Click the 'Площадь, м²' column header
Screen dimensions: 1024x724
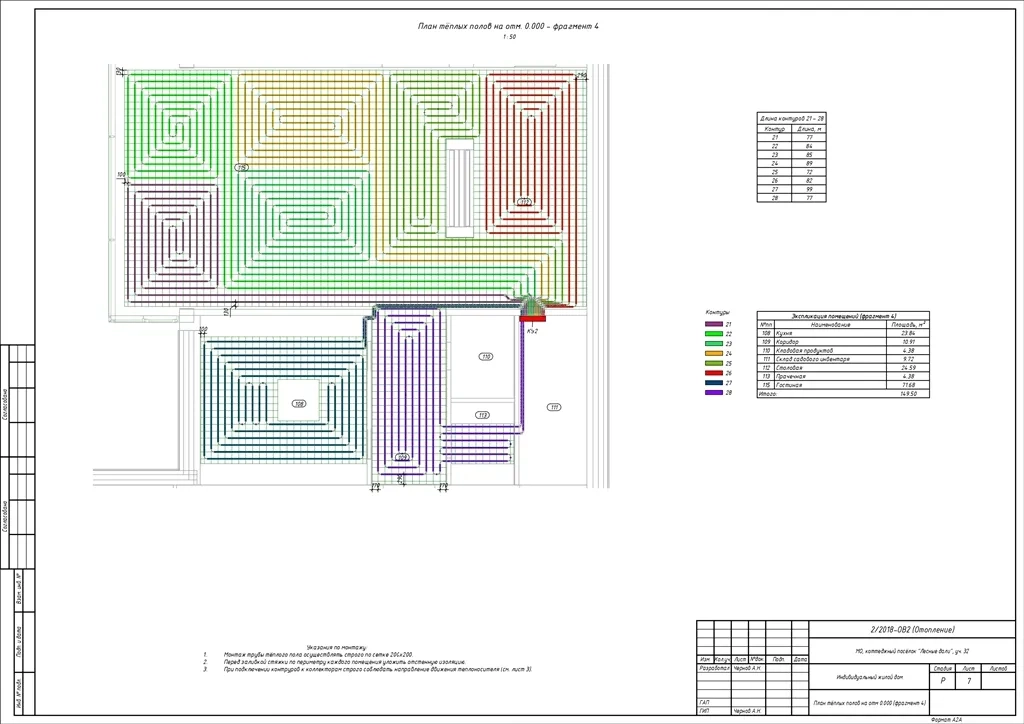click(908, 324)
